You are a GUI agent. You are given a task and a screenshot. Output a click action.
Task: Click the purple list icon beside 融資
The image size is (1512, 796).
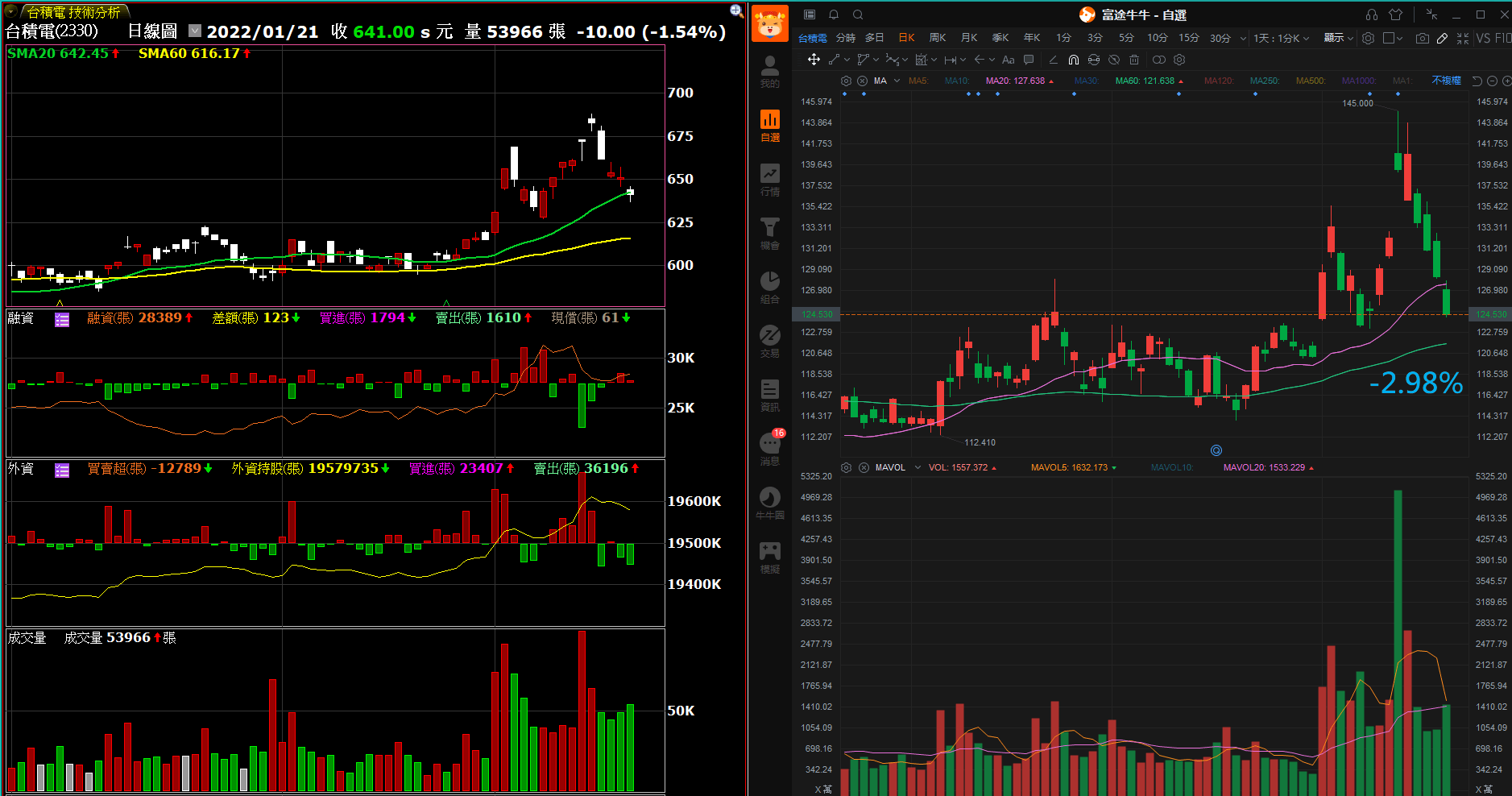pyautogui.click(x=62, y=319)
